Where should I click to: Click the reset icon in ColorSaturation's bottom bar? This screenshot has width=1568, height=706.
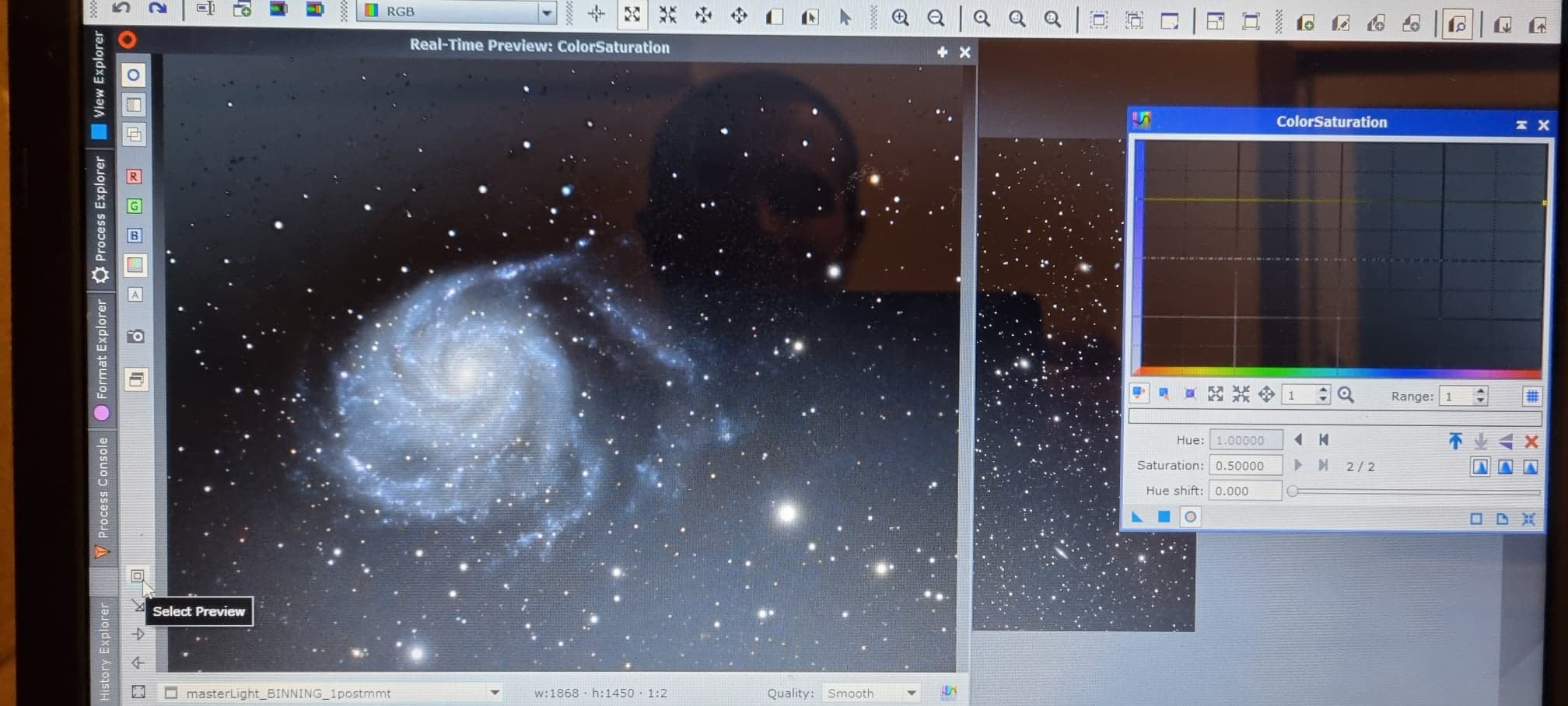[x=1528, y=519]
